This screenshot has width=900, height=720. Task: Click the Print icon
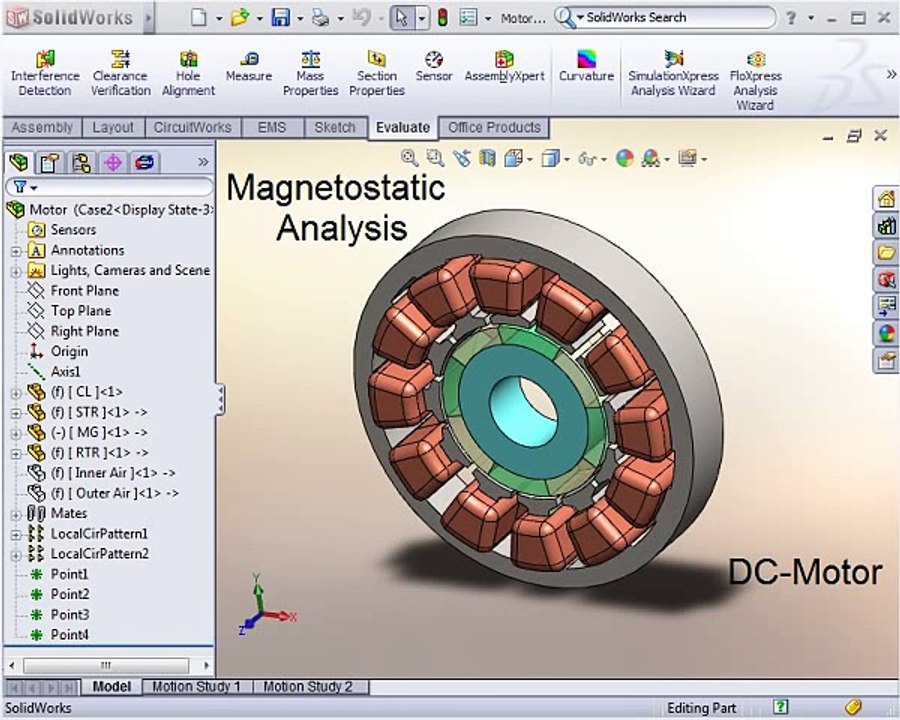320,18
